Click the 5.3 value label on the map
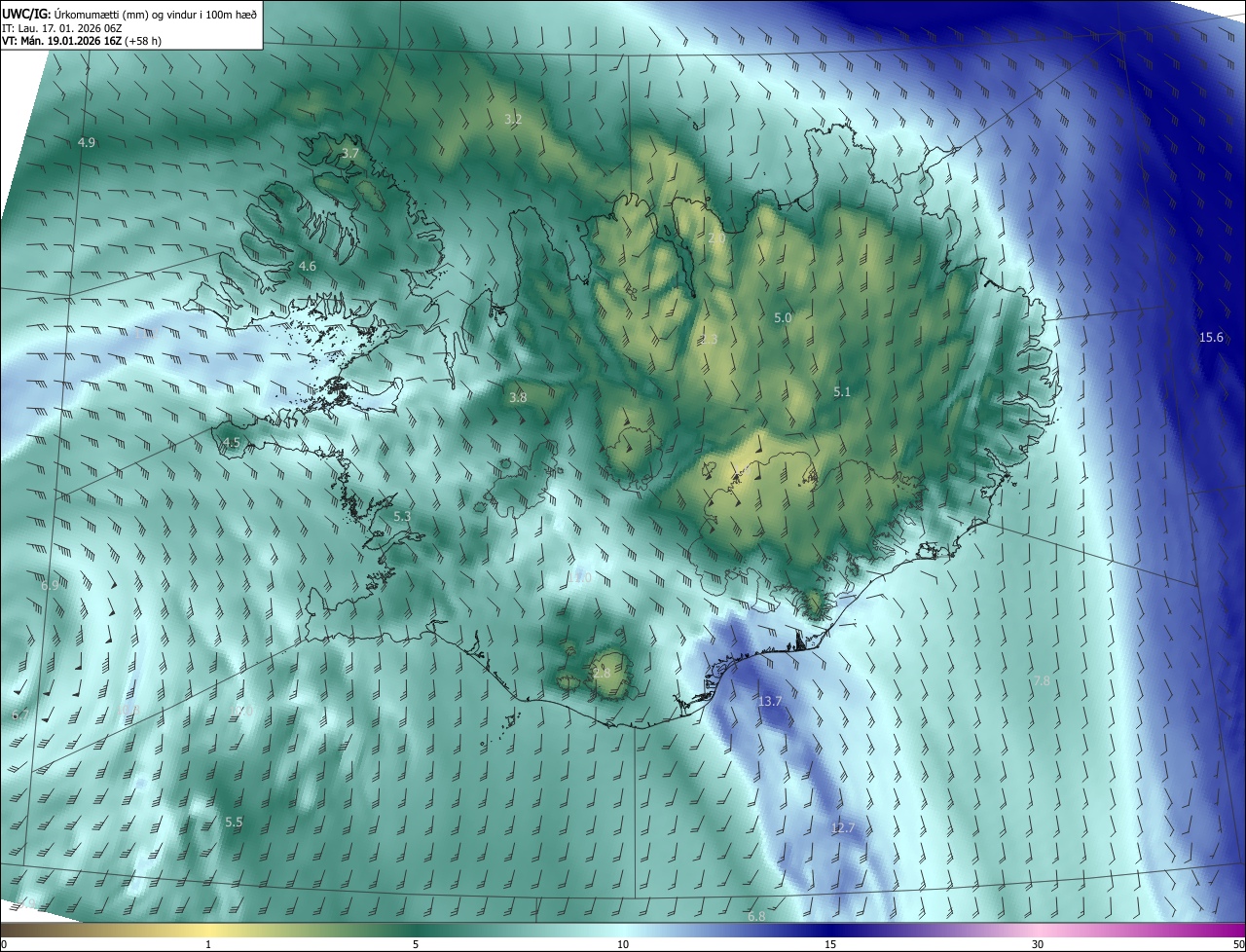The height and width of the screenshot is (952, 1246). point(402,516)
